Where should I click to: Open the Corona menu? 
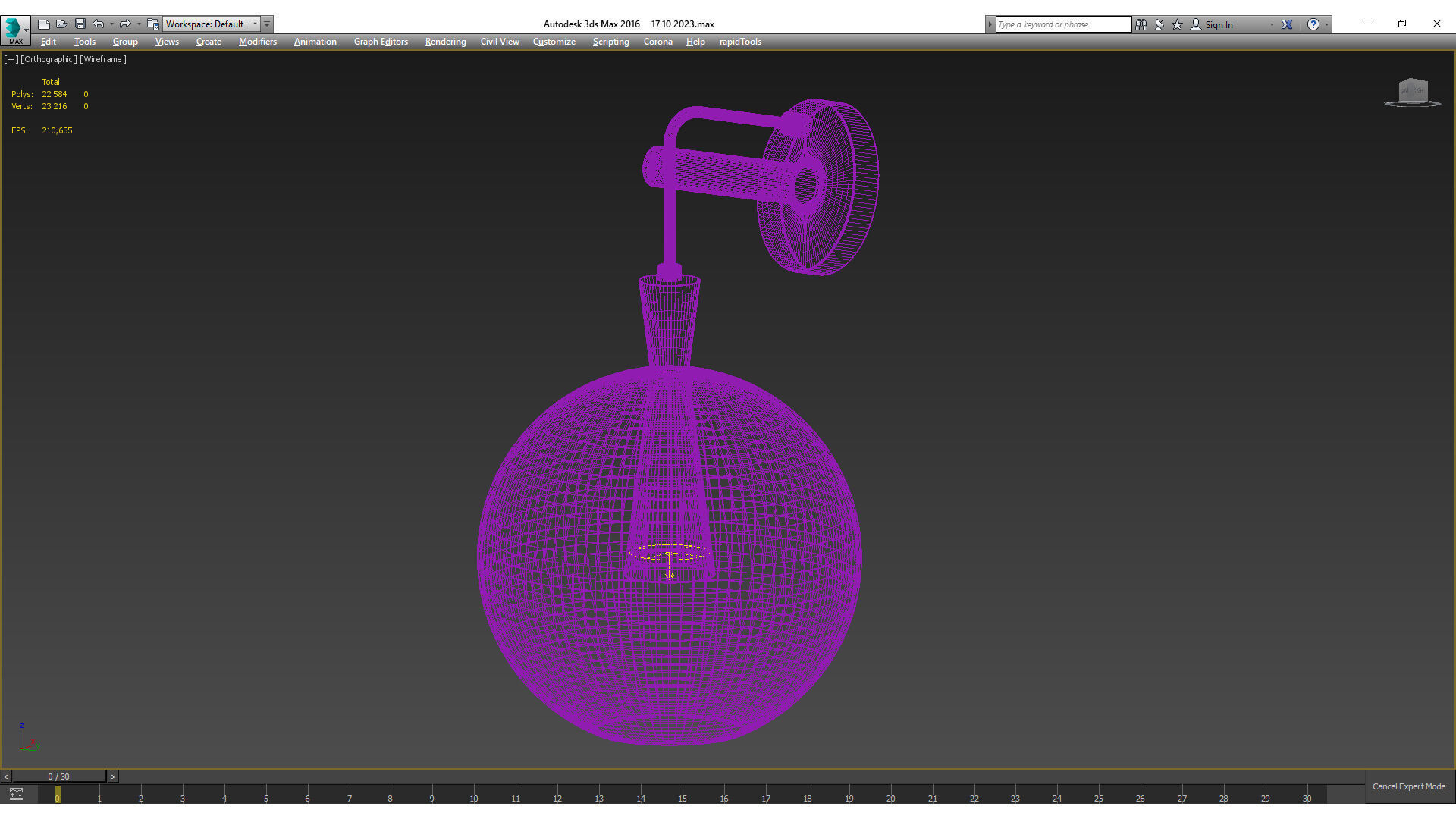658,42
